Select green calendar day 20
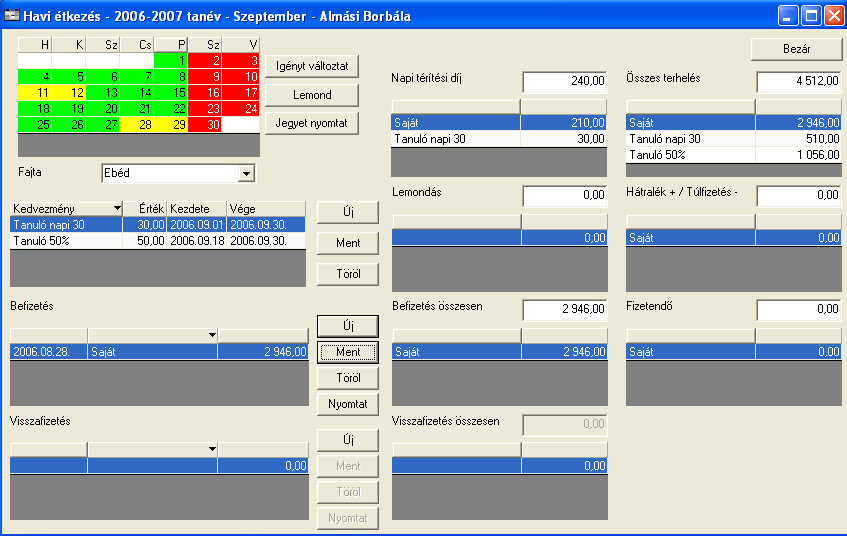Viewport: 847px width, 536px height. coord(103,109)
